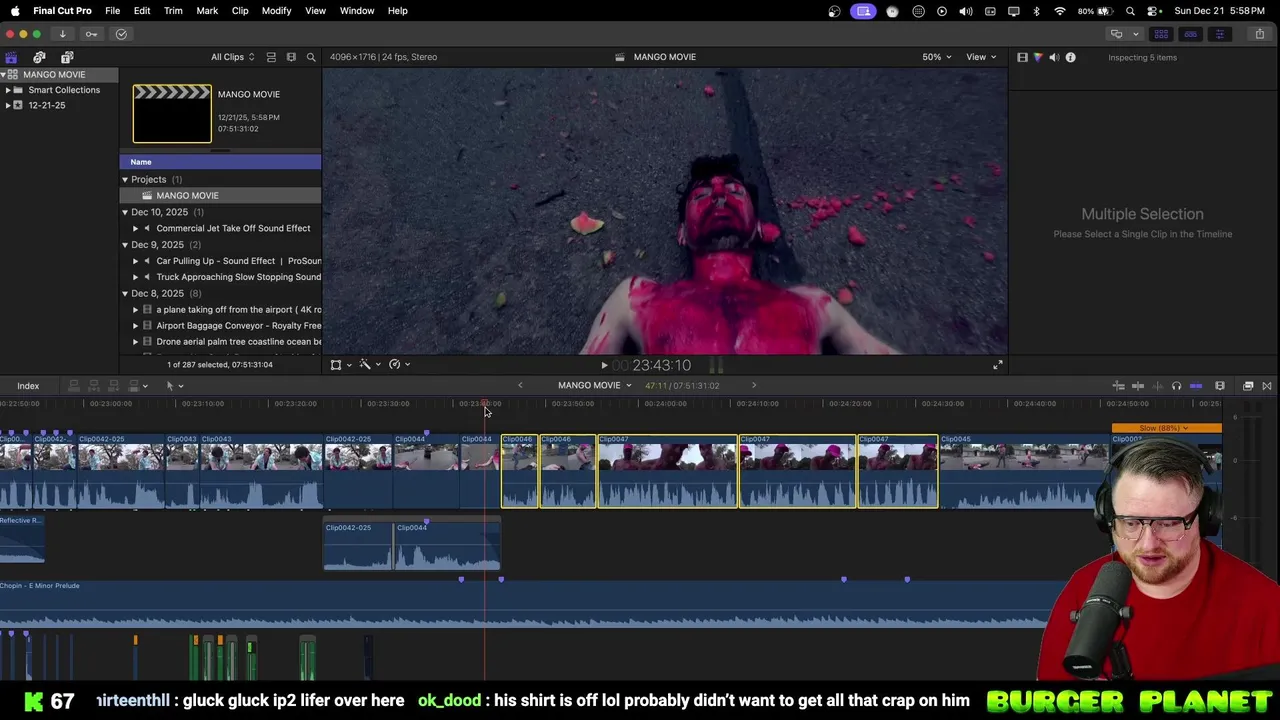Change the viewer zoom level 50%
The width and height of the screenshot is (1280, 720).
pyautogui.click(x=937, y=57)
